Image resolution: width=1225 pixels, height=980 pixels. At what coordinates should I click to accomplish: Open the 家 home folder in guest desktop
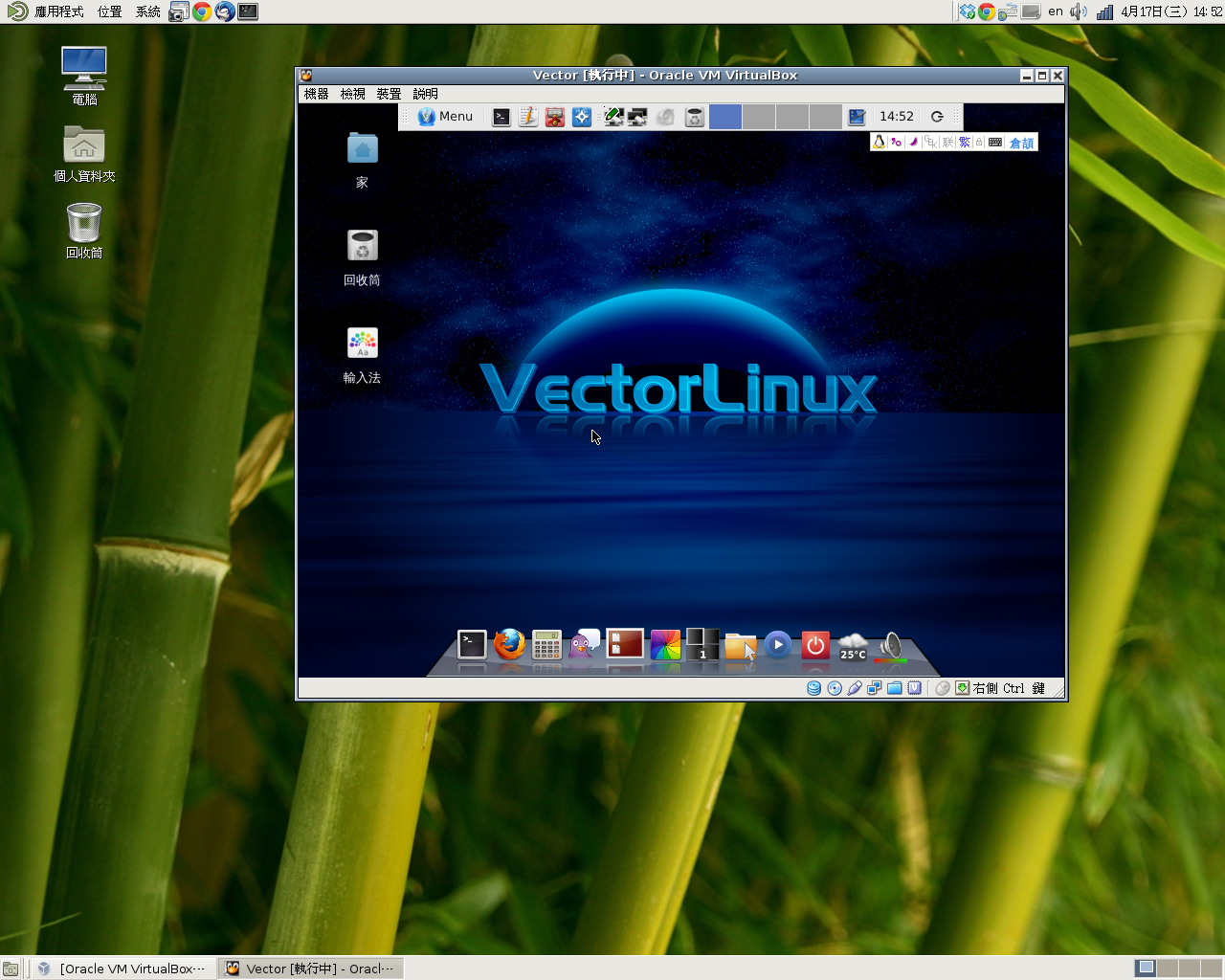[362, 161]
